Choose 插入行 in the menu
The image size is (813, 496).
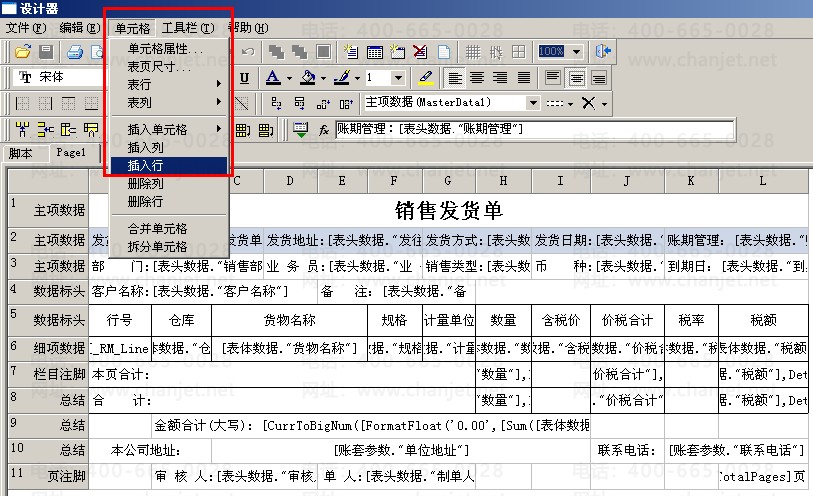tap(169, 165)
